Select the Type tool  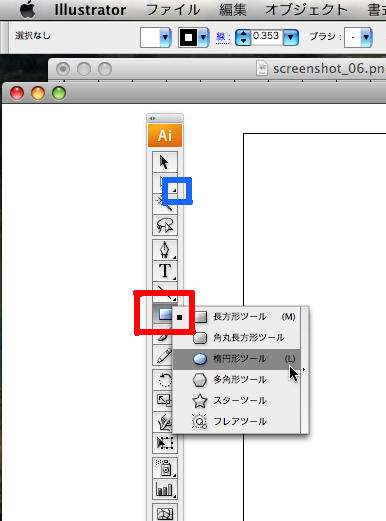point(165,271)
